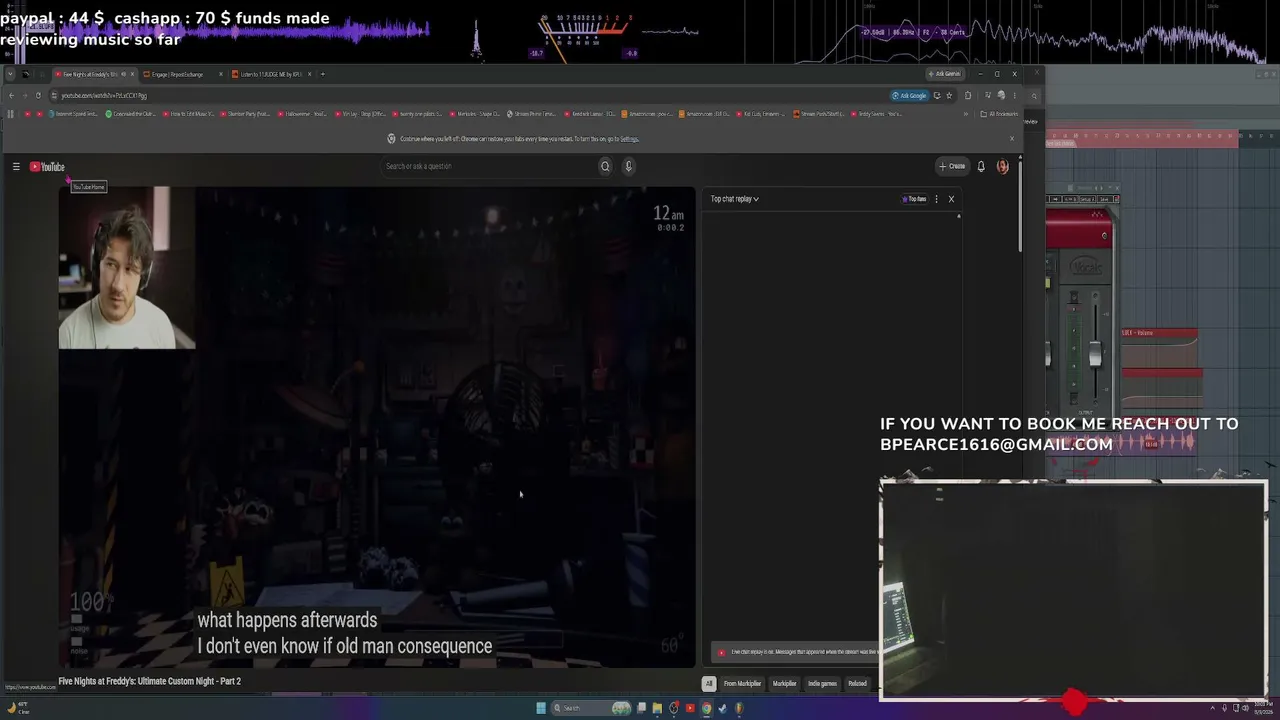This screenshot has width=1280, height=720.
Task: Reload the page in Chrome
Action: point(38,96)
